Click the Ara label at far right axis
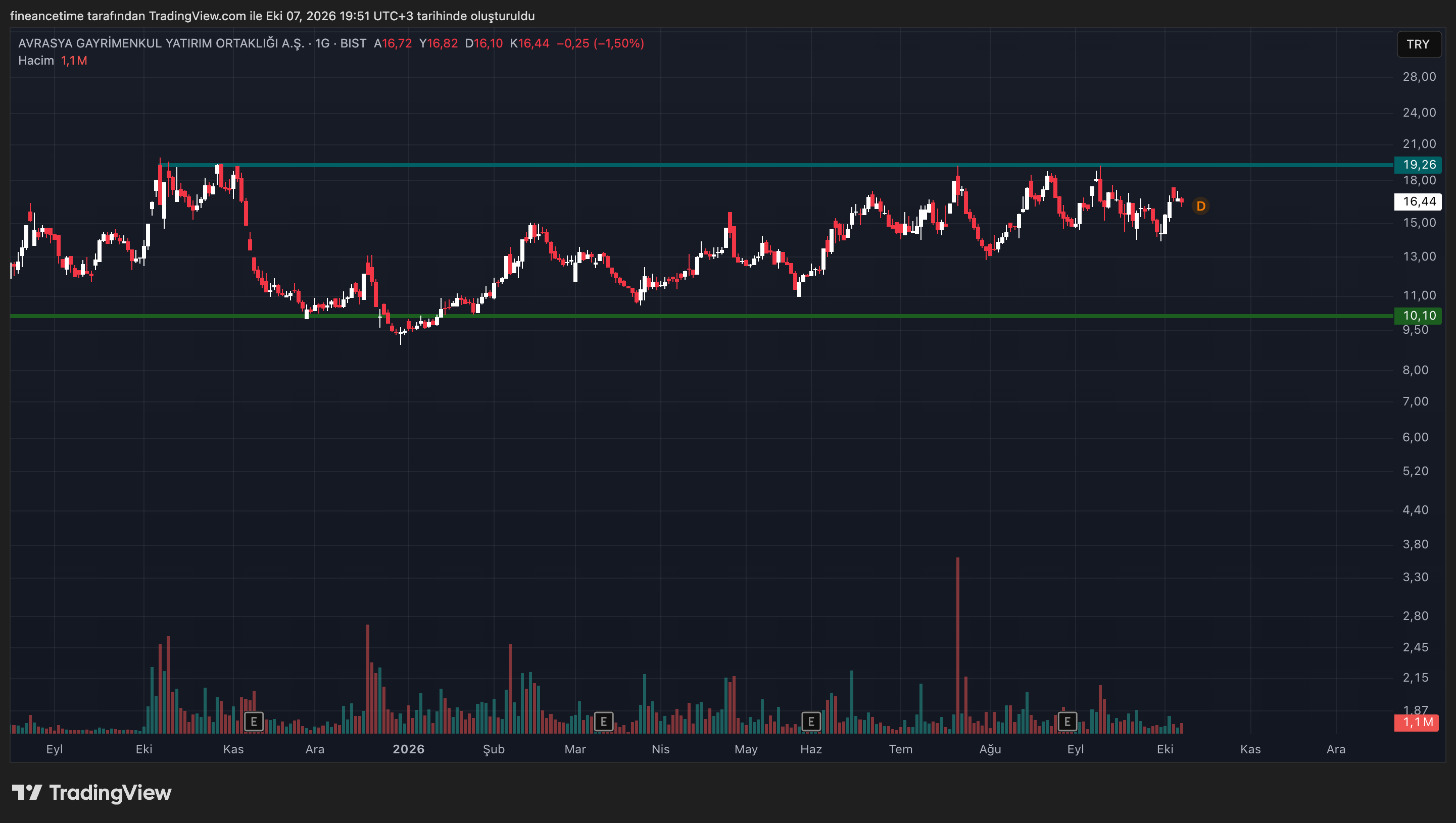Screen dimensions: 1456x823 coord(1336,749)
